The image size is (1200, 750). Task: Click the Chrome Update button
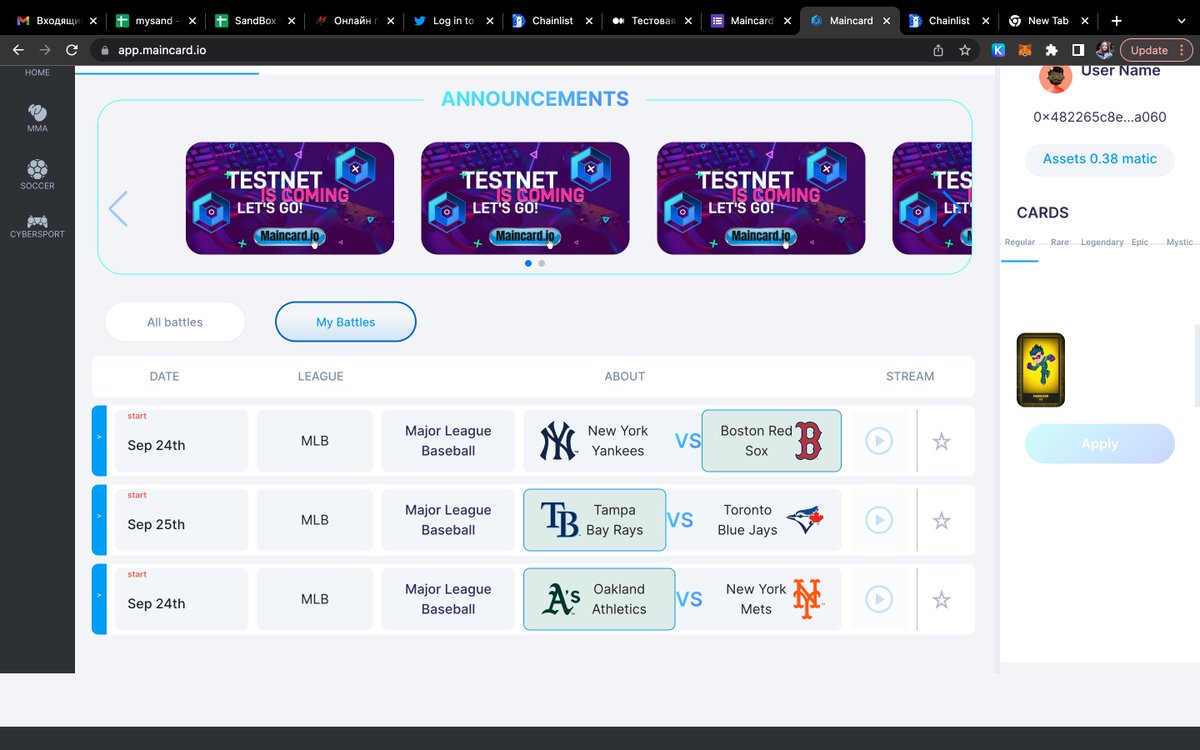coord(1149,50)
